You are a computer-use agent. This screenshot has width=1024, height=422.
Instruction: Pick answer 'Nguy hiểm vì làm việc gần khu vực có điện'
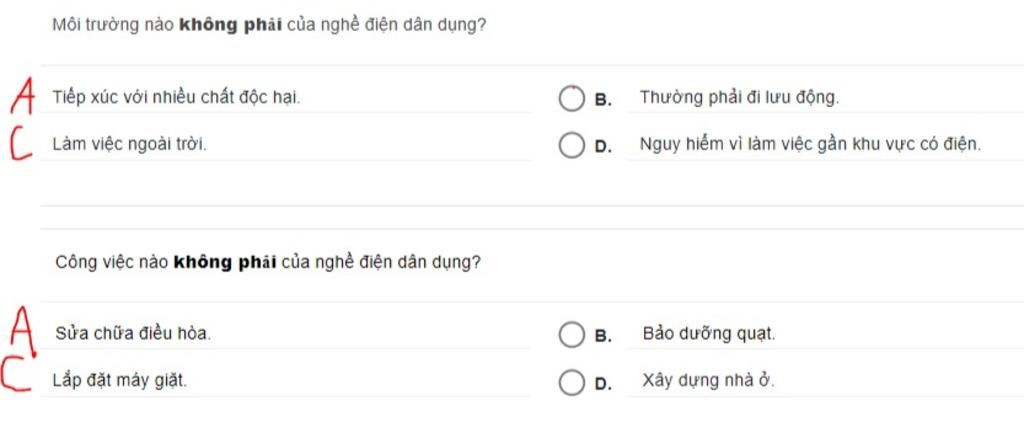coord(810,145)
